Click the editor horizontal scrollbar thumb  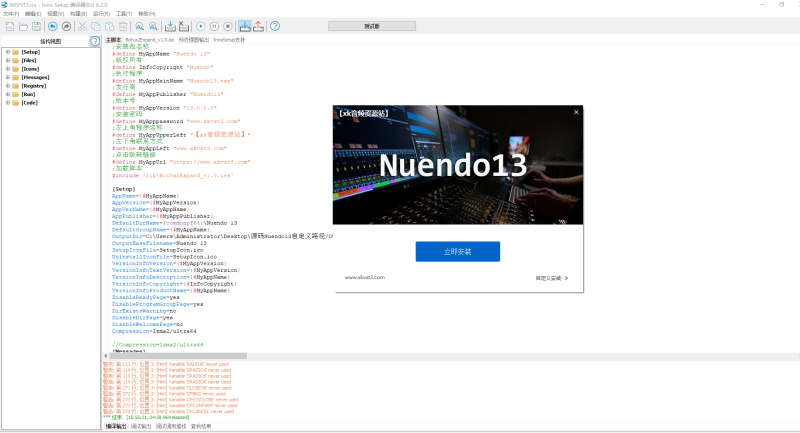(x=178, y=356)
